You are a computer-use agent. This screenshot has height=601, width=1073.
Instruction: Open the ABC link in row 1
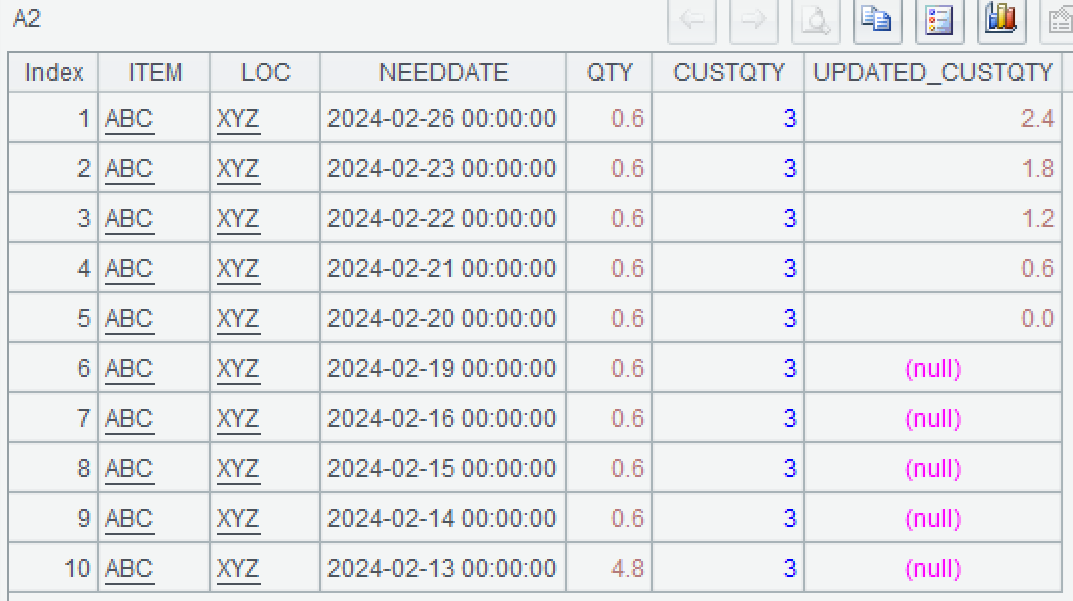tap(129, 119)
